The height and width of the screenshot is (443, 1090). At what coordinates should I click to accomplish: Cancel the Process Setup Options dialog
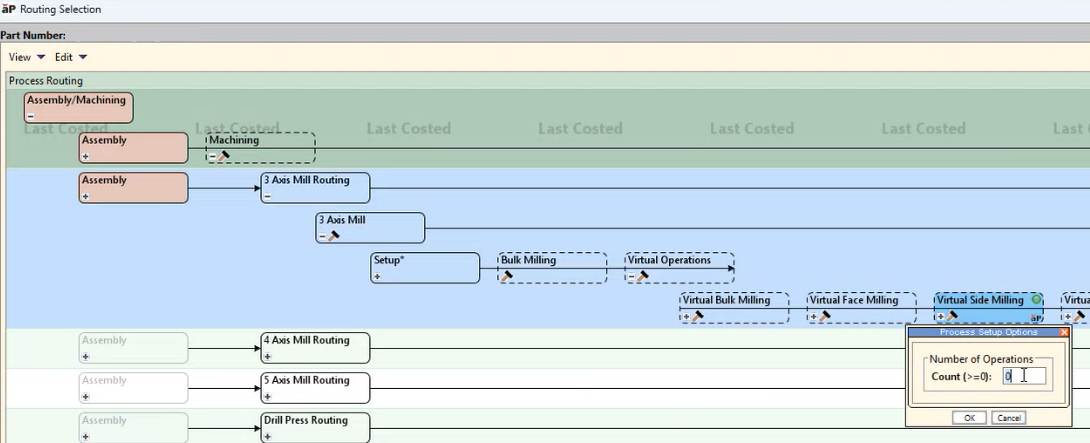(x=1009, y=418)
